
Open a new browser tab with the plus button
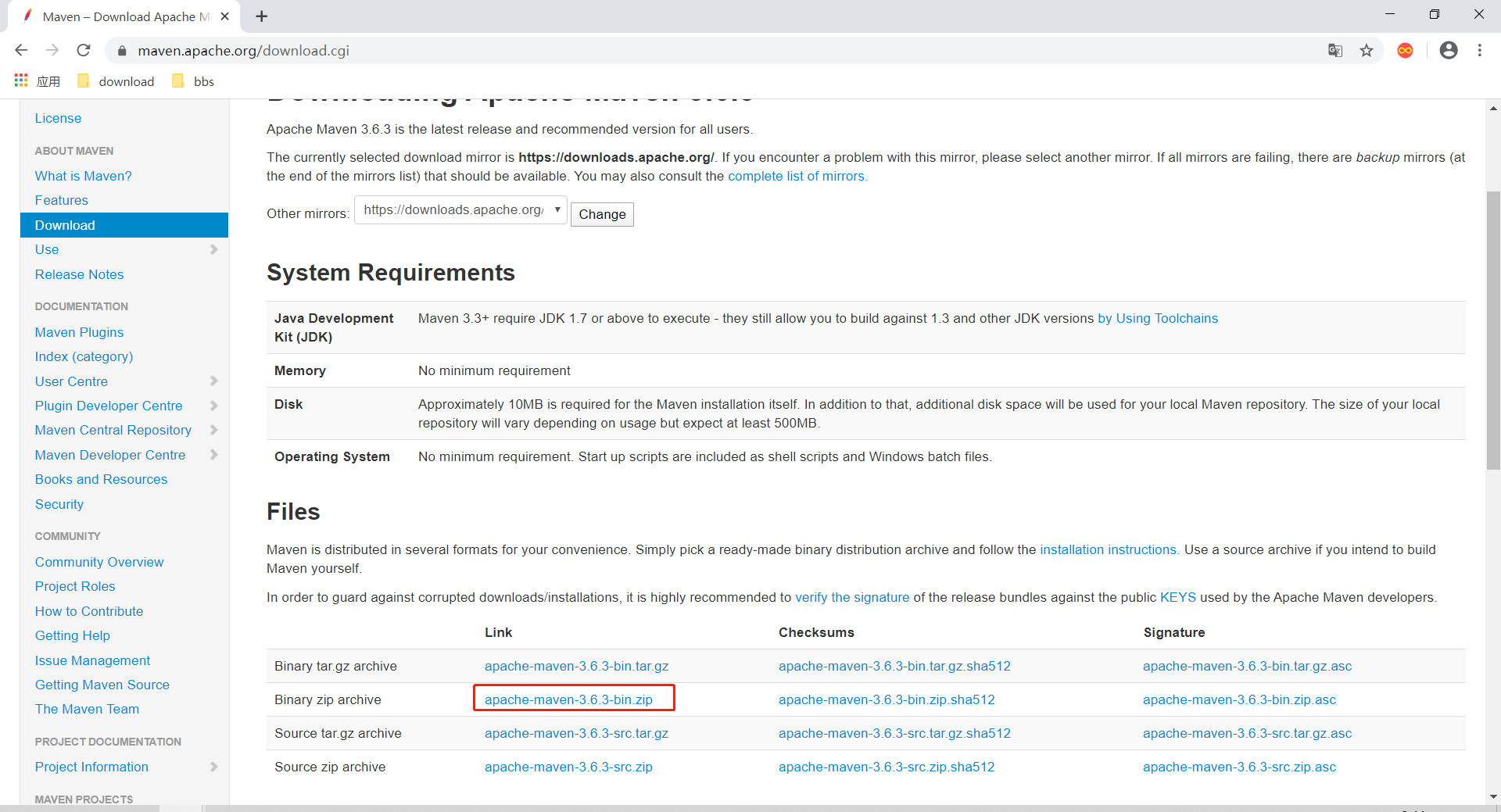tap(262, 16)
